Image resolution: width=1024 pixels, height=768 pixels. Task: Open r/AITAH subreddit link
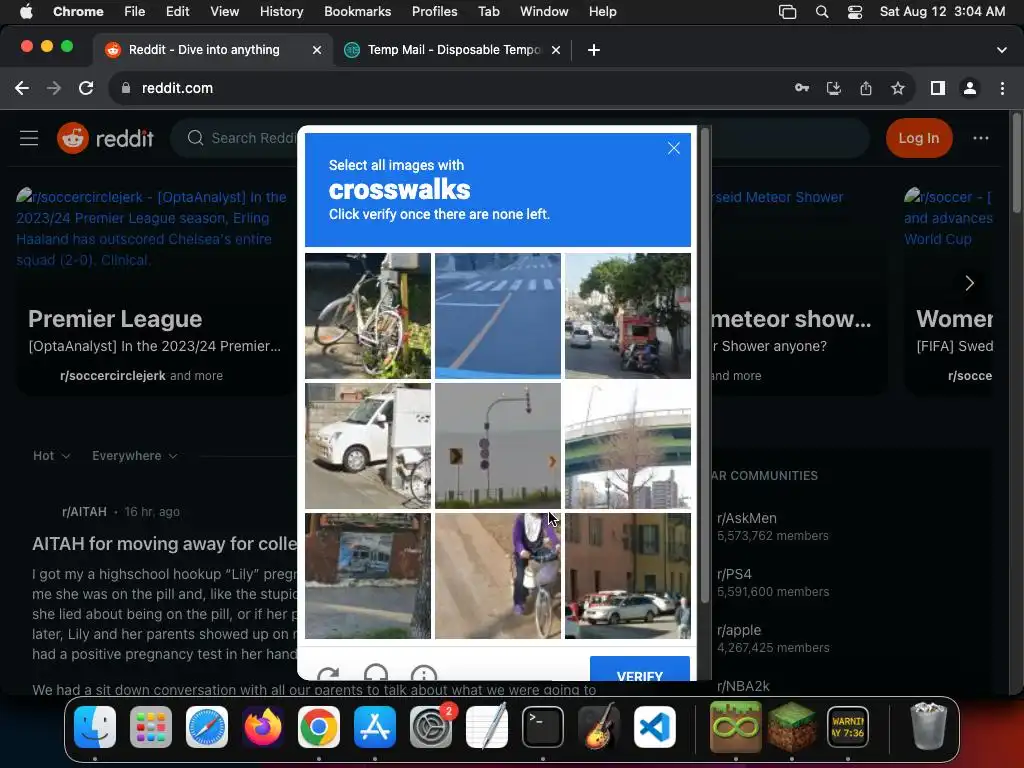tap(84, 511)
